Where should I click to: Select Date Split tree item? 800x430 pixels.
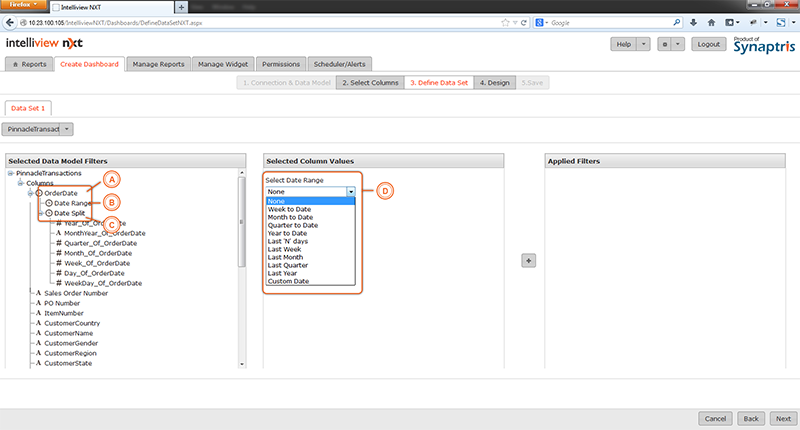[x=69, y=213]
